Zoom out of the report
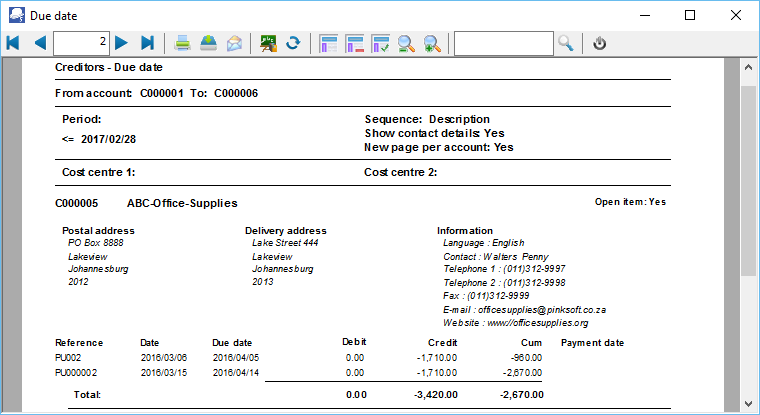Image resolution: width=760 pixels, height=415 pixels. click(406, 43)
